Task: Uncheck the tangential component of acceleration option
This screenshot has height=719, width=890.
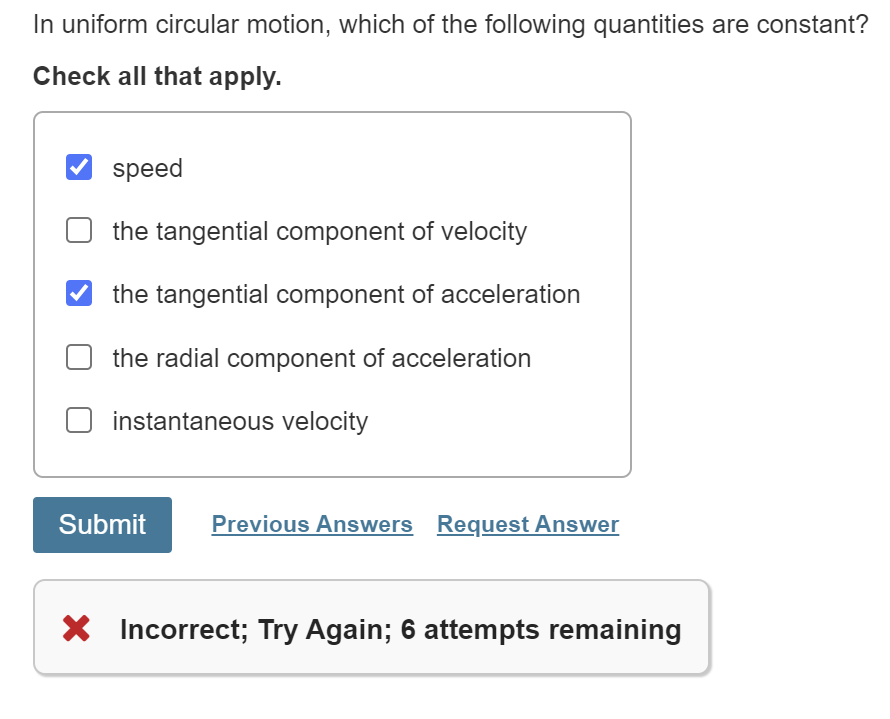Action: (x=78, y=293)
